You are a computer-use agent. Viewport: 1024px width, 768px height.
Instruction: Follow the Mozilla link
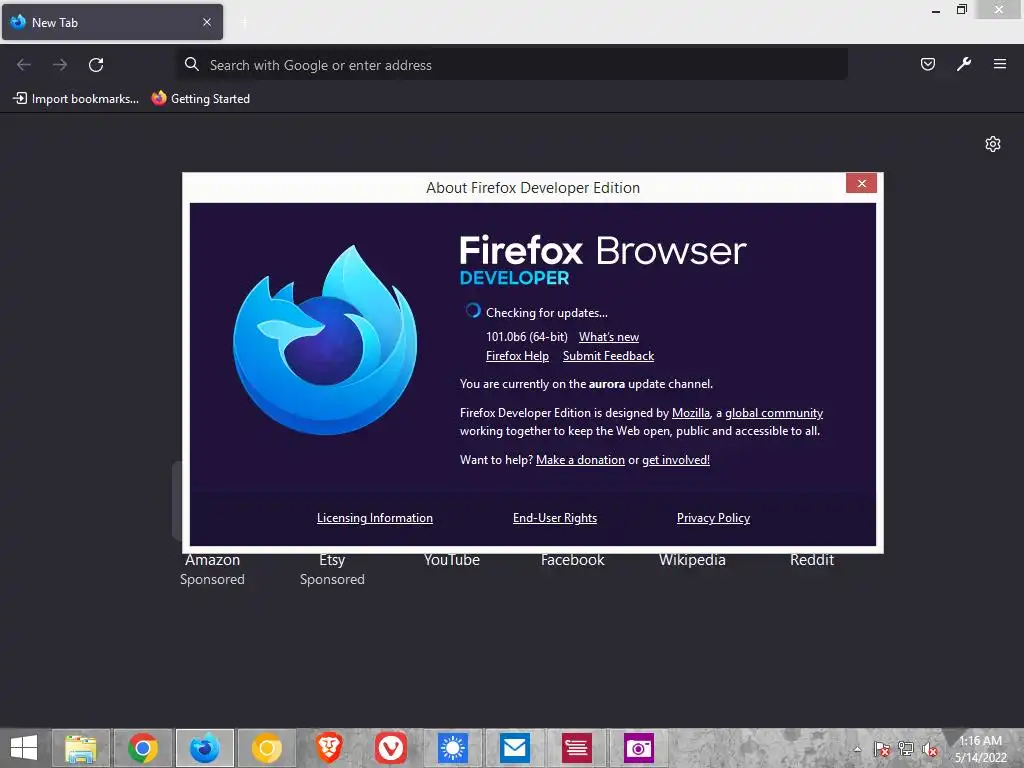(690, 413)
